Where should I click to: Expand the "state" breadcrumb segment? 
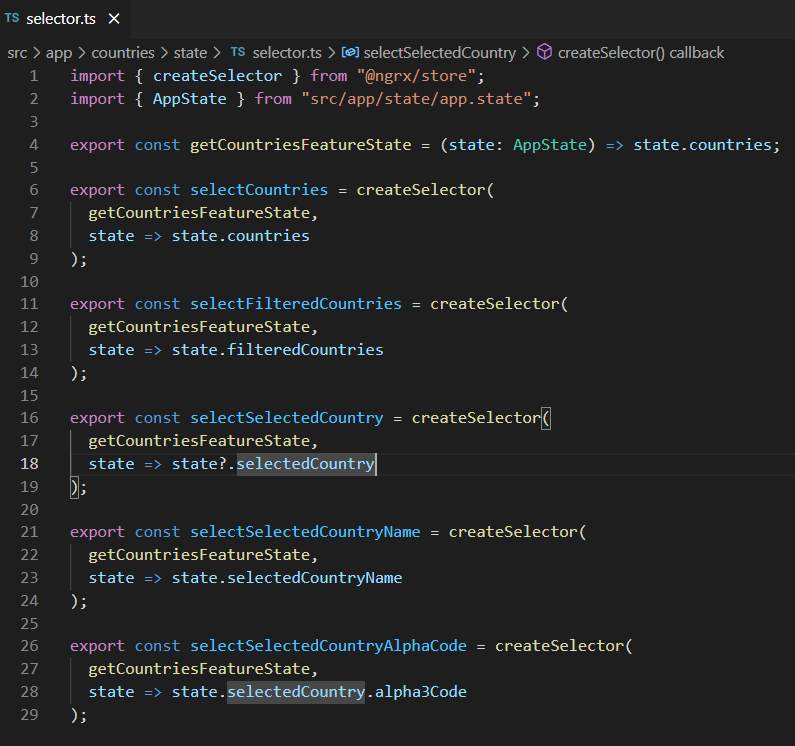click(x=190, y=52)
